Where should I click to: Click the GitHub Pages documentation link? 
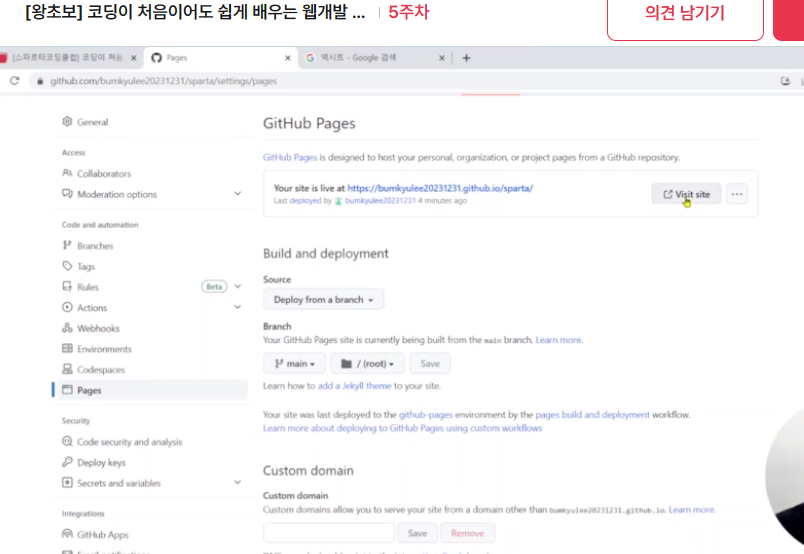pyautogui.click(x=290, y=157)
